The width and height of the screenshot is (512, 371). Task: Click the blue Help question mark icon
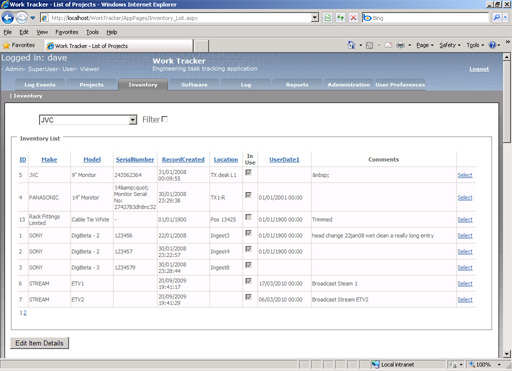(x=492, y=45)
